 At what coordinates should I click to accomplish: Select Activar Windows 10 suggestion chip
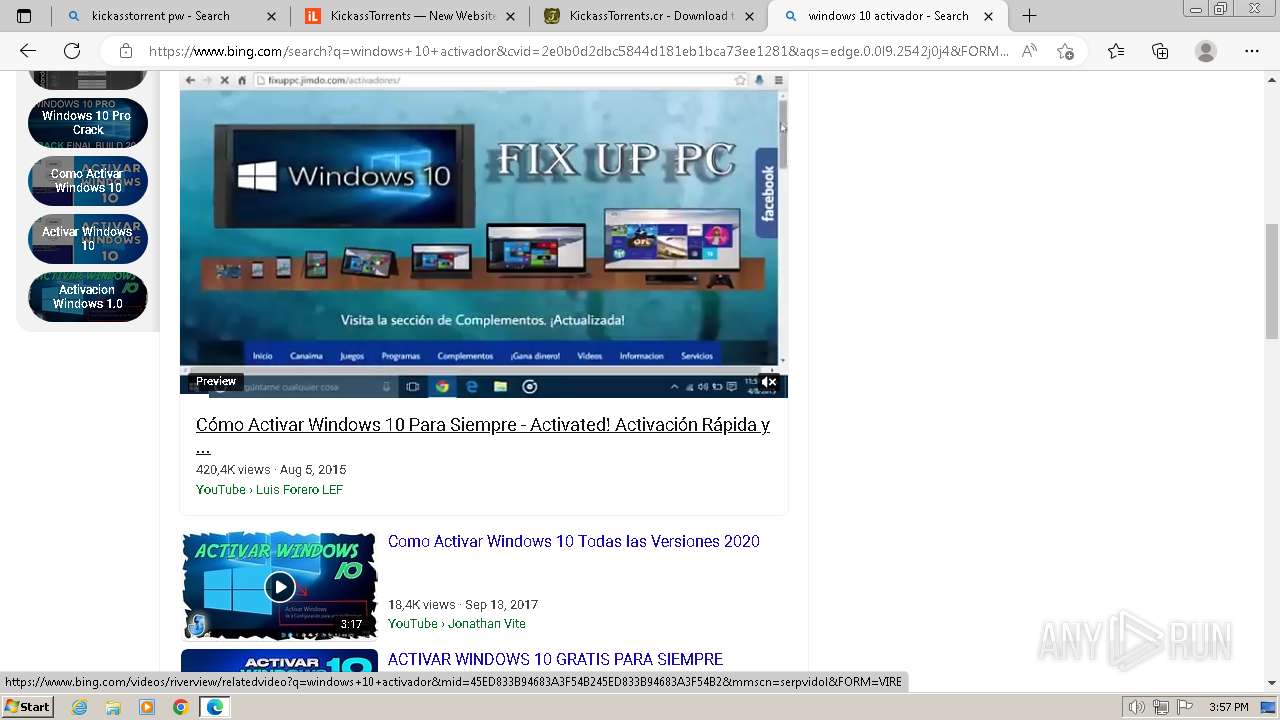pos(88,239)
